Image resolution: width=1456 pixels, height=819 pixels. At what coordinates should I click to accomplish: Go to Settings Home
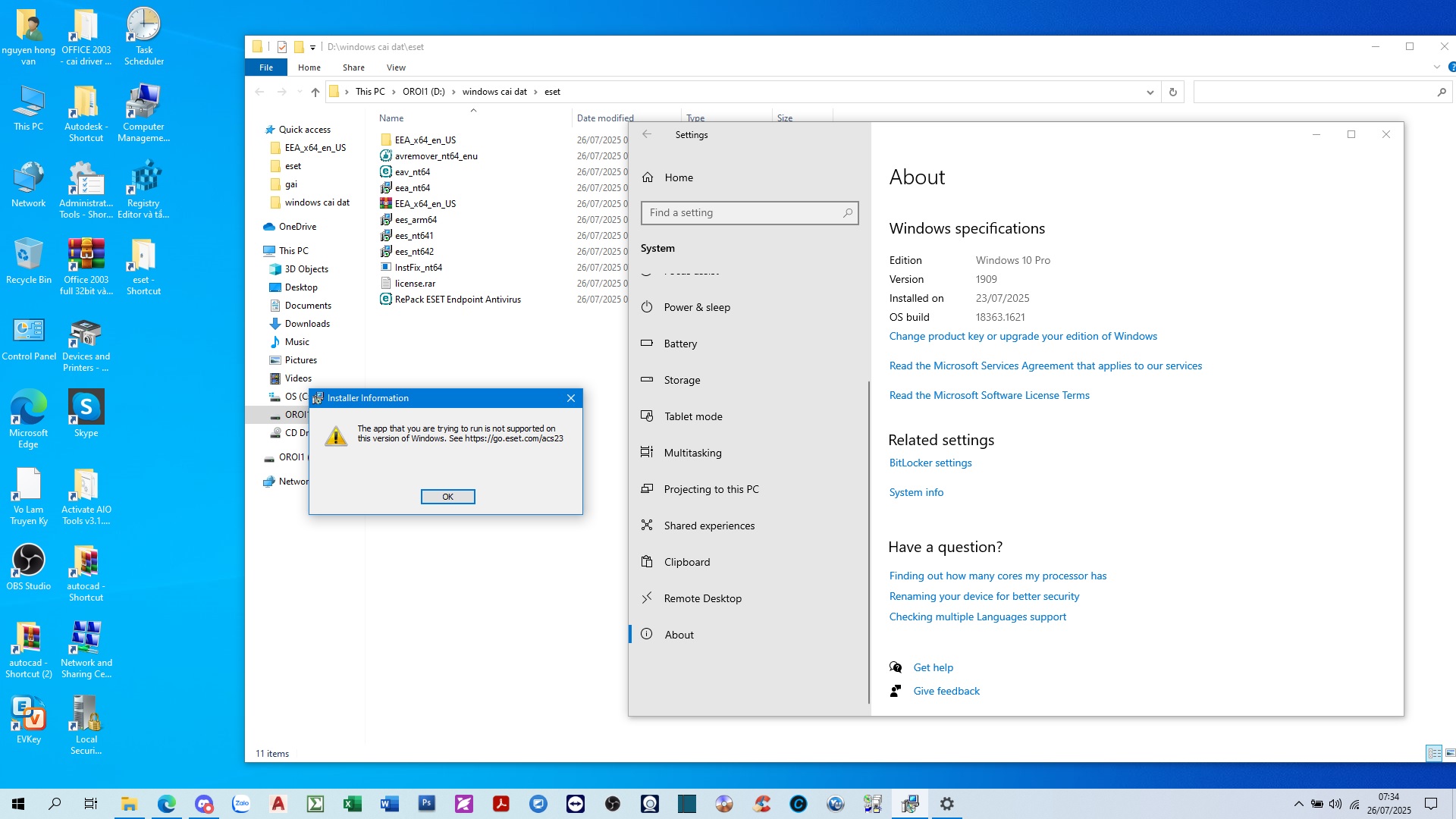tap(678, 177)
